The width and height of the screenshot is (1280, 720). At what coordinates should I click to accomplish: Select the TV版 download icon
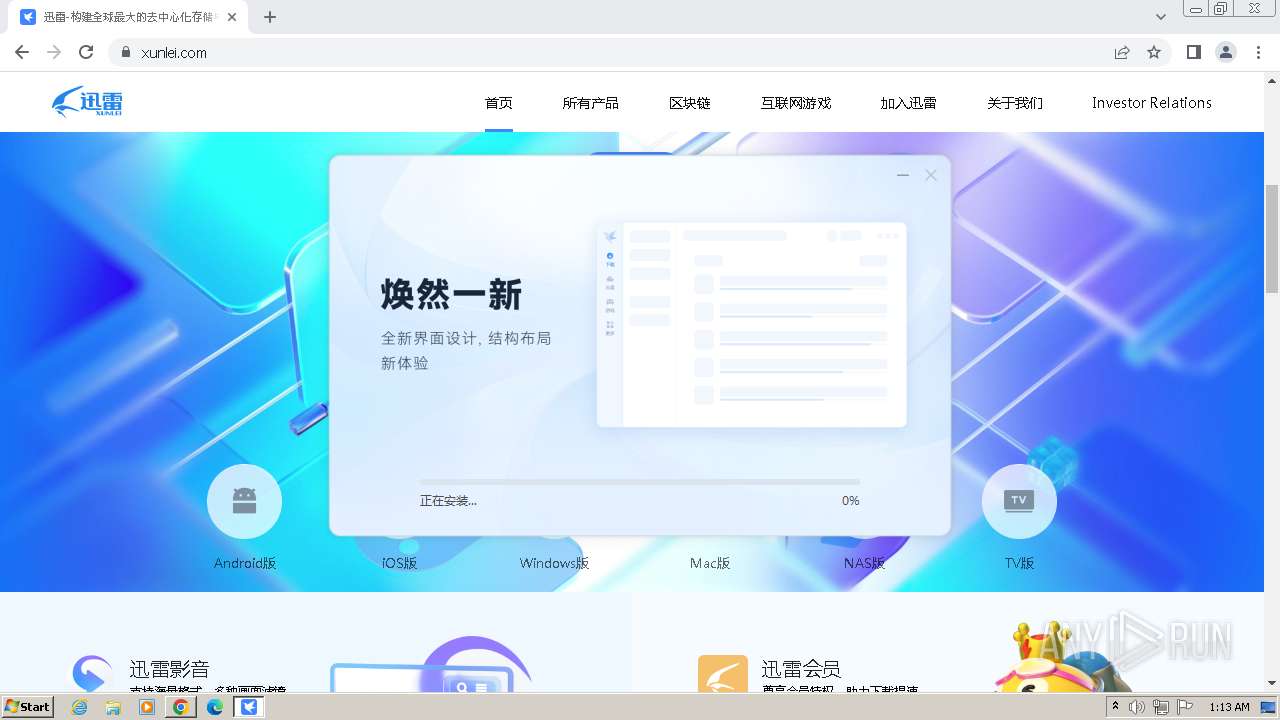point(1019,501)
